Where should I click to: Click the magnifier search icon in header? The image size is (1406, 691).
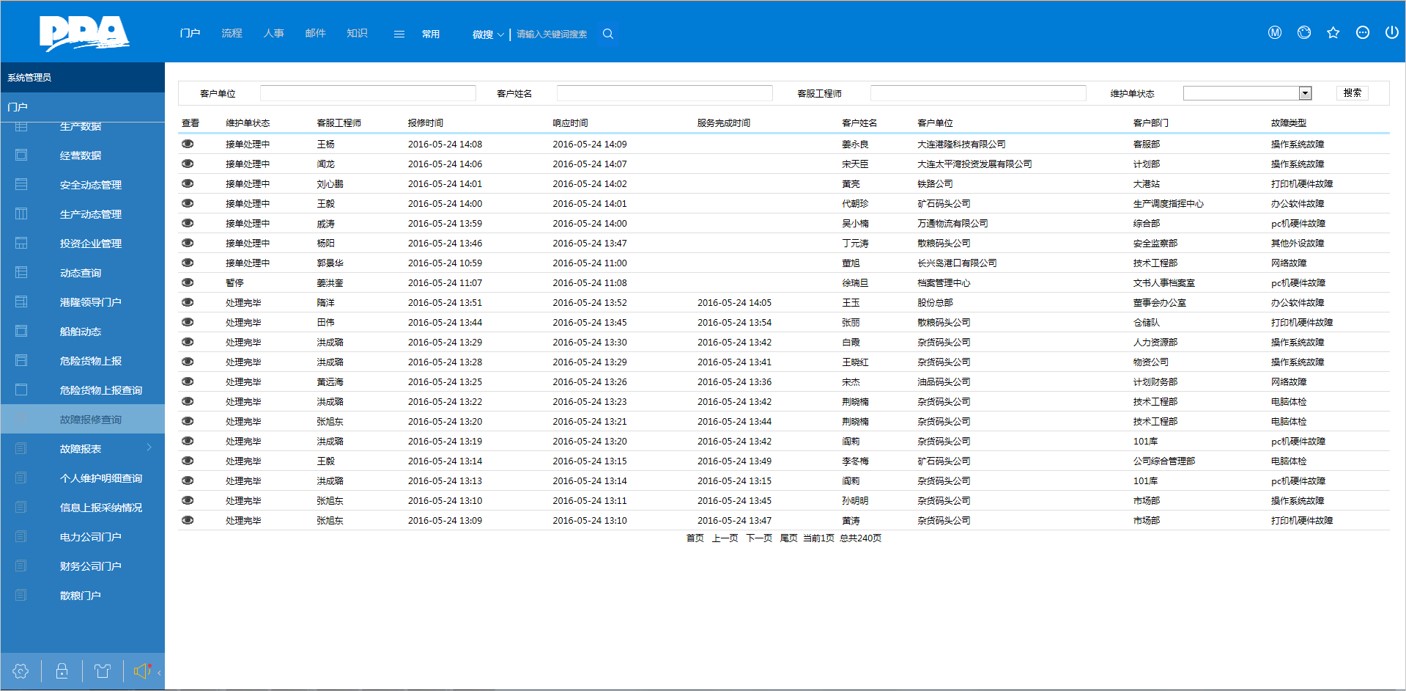point(608,34)
